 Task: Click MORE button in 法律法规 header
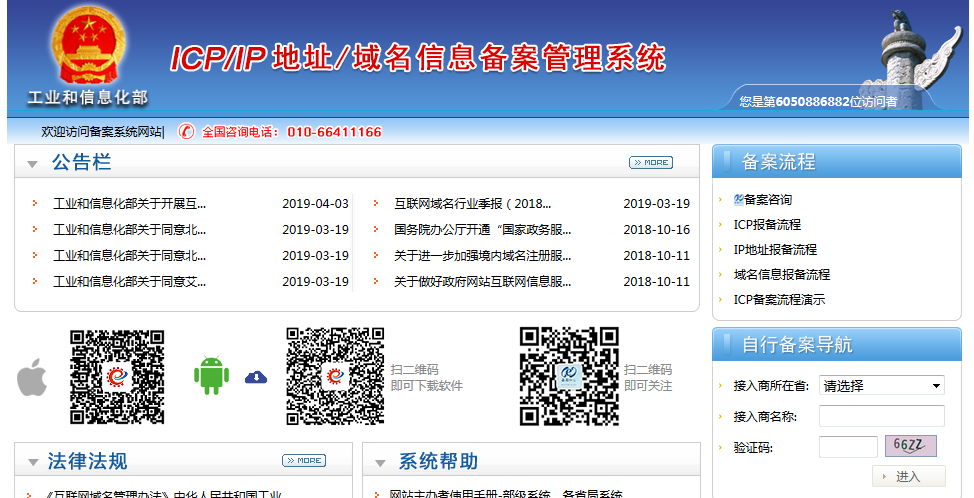pyautogui.click(x=304, y=461)
